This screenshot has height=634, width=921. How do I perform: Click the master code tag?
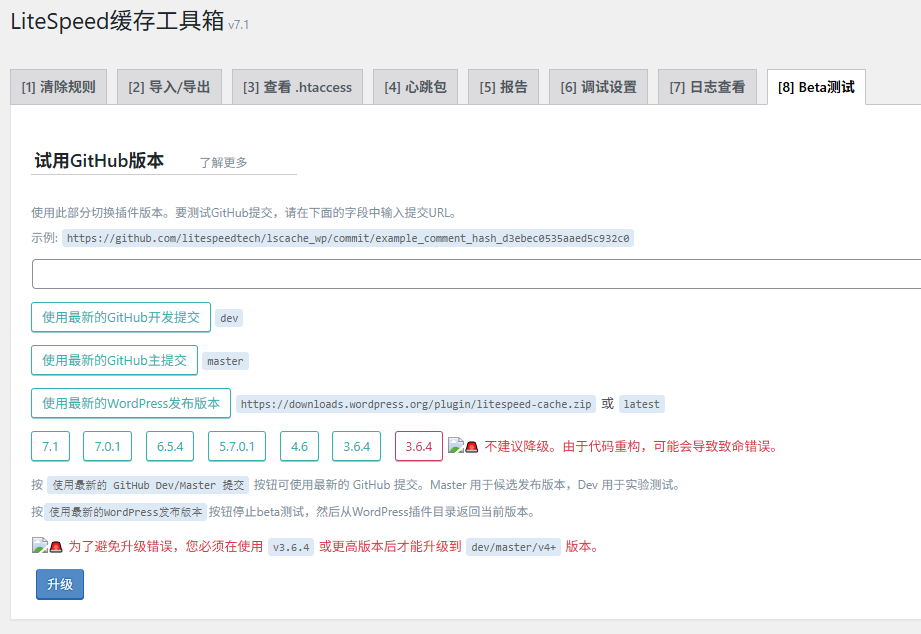click(x=225, y=361)
